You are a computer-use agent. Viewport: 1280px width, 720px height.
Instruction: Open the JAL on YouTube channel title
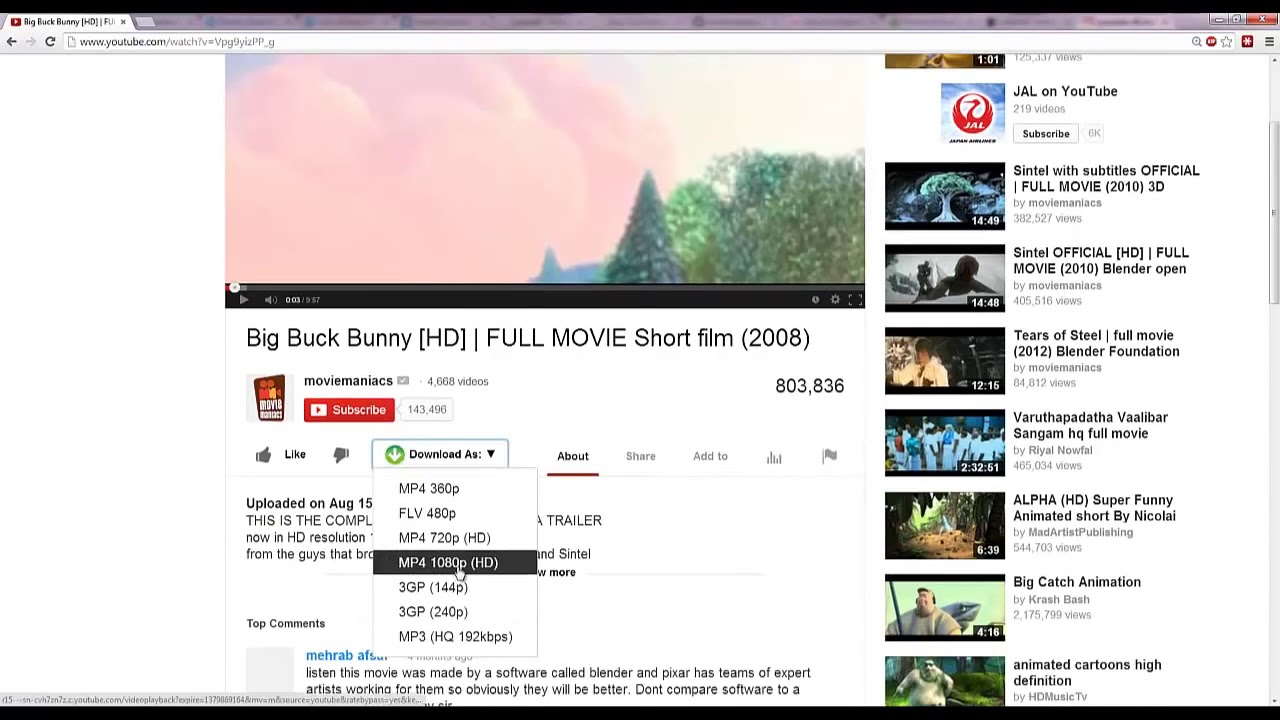[x=1065, y=91]
